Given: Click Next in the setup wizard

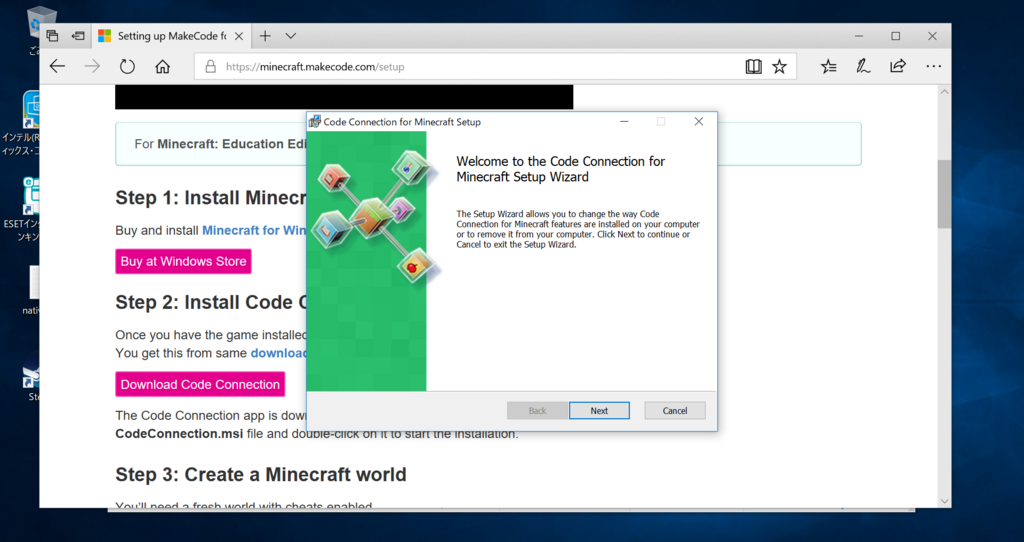Looking at the screenshot, I should coord(599,411).
